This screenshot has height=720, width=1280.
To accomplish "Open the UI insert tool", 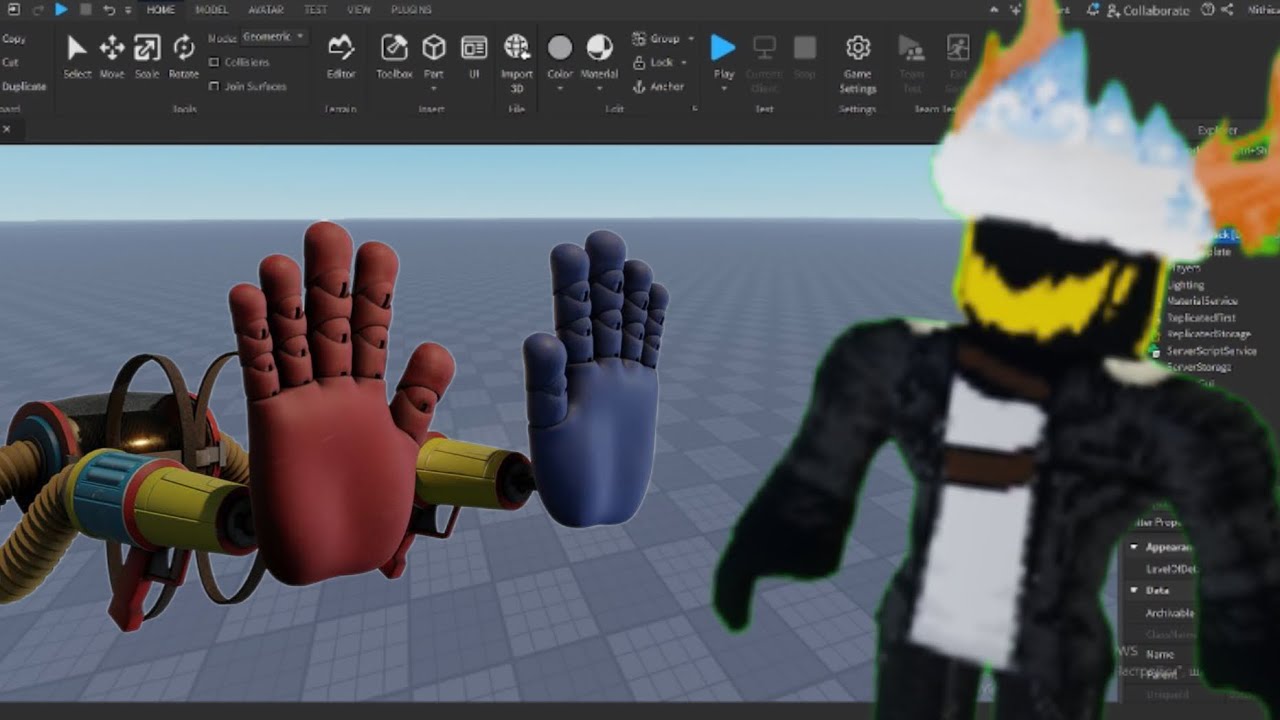I will tap(473, 47).
